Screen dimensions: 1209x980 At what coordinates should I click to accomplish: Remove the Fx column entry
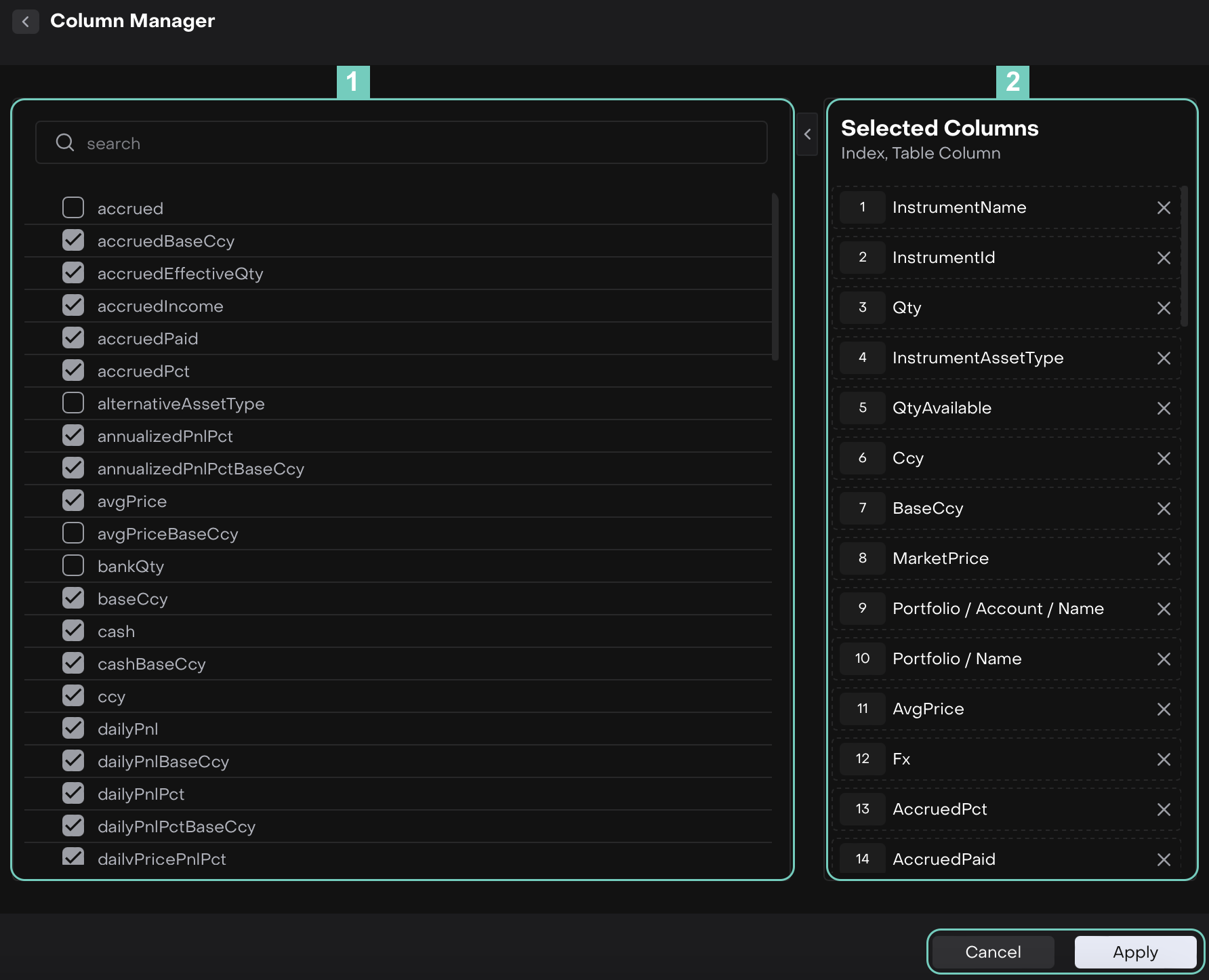(x=1164, y=760)
